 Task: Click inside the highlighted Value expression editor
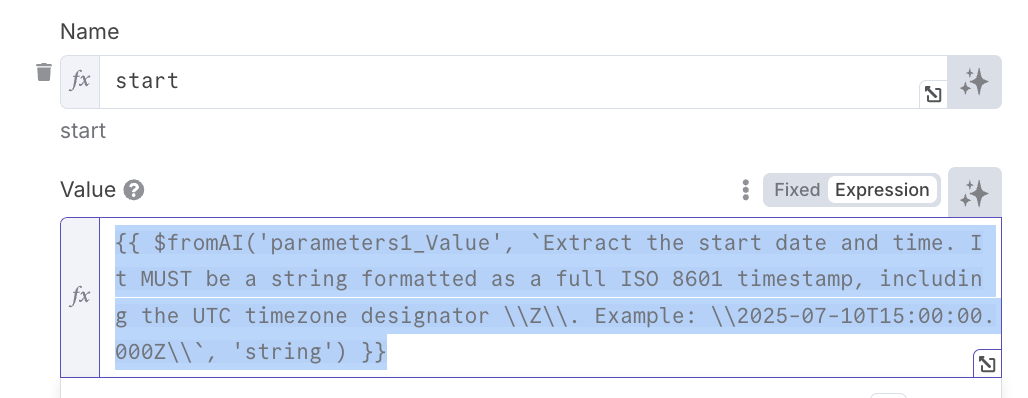[551, 297]
